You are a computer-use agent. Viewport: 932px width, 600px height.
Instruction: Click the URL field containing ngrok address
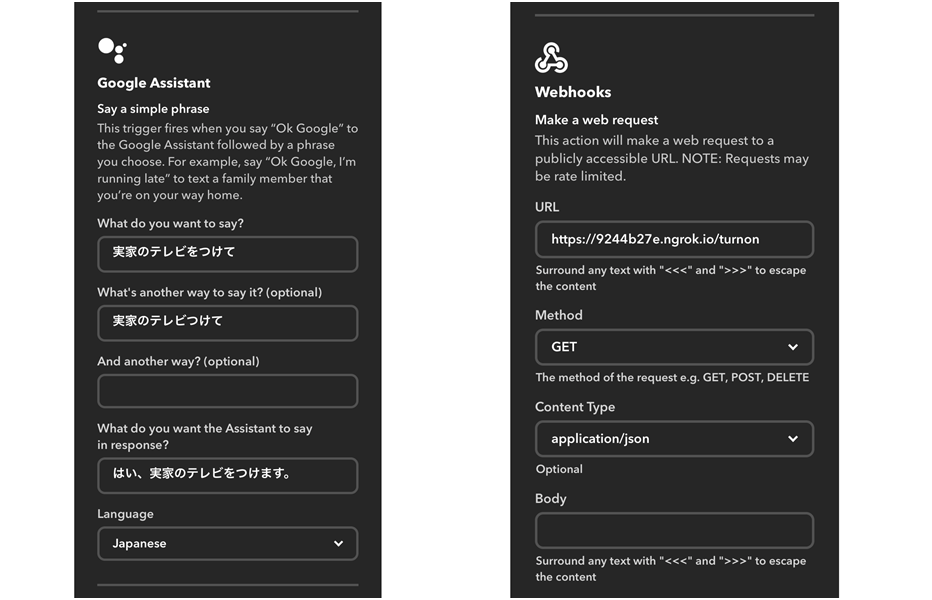[x=674, y=239]
